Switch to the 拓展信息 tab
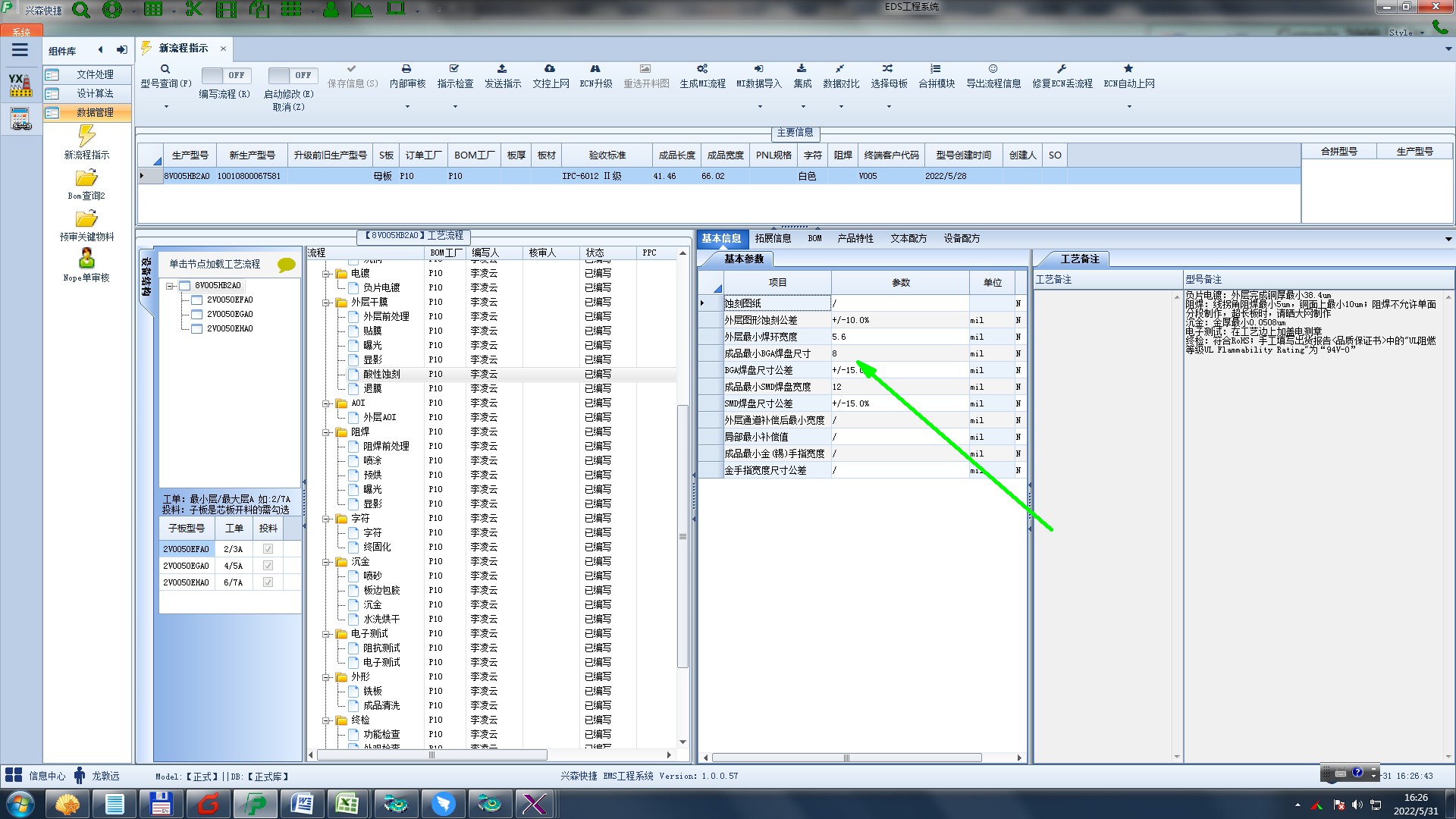Screen dimensions: 1456x819 coord(773,238)
